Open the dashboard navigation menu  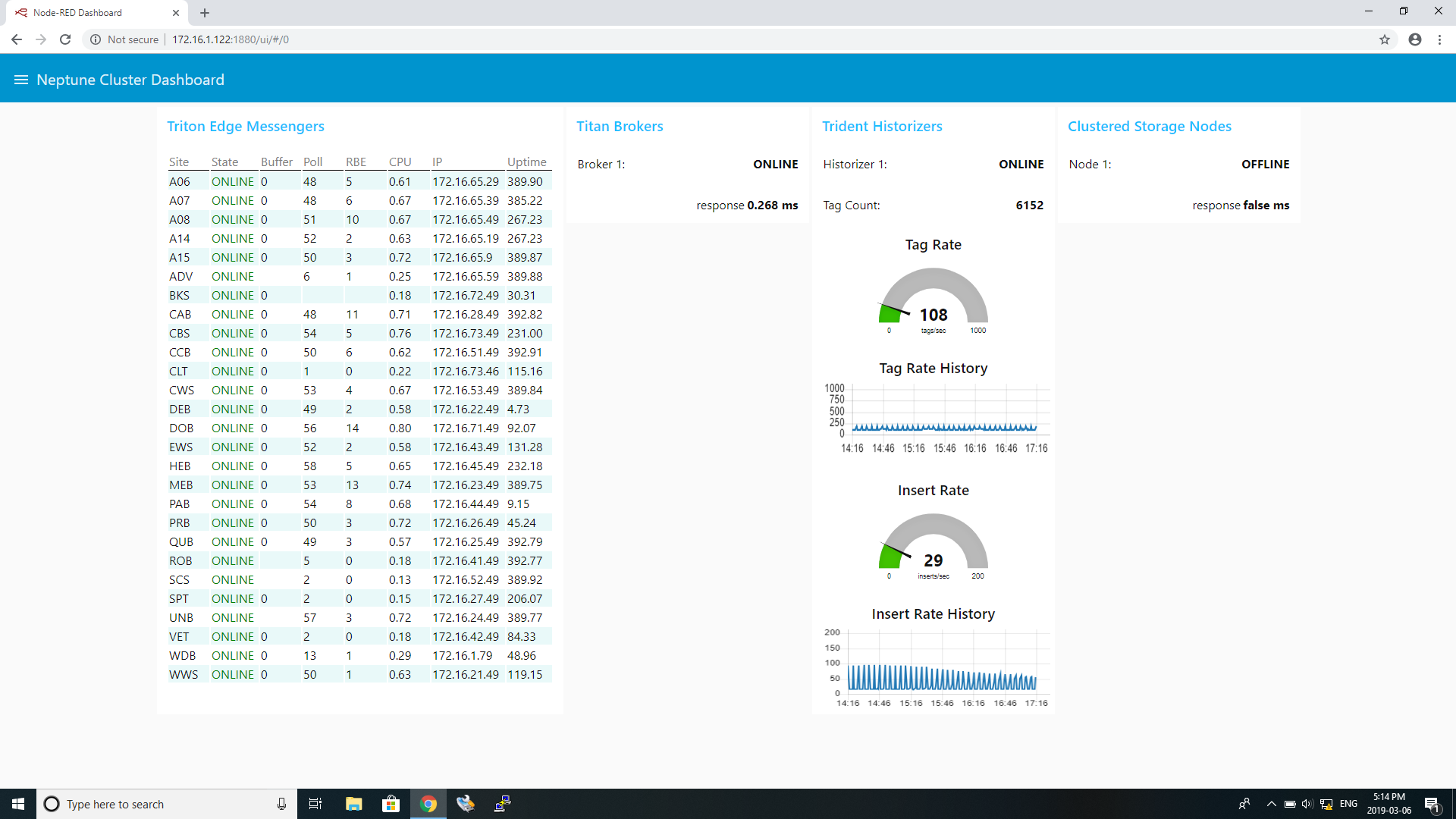[x=21, y=79]
